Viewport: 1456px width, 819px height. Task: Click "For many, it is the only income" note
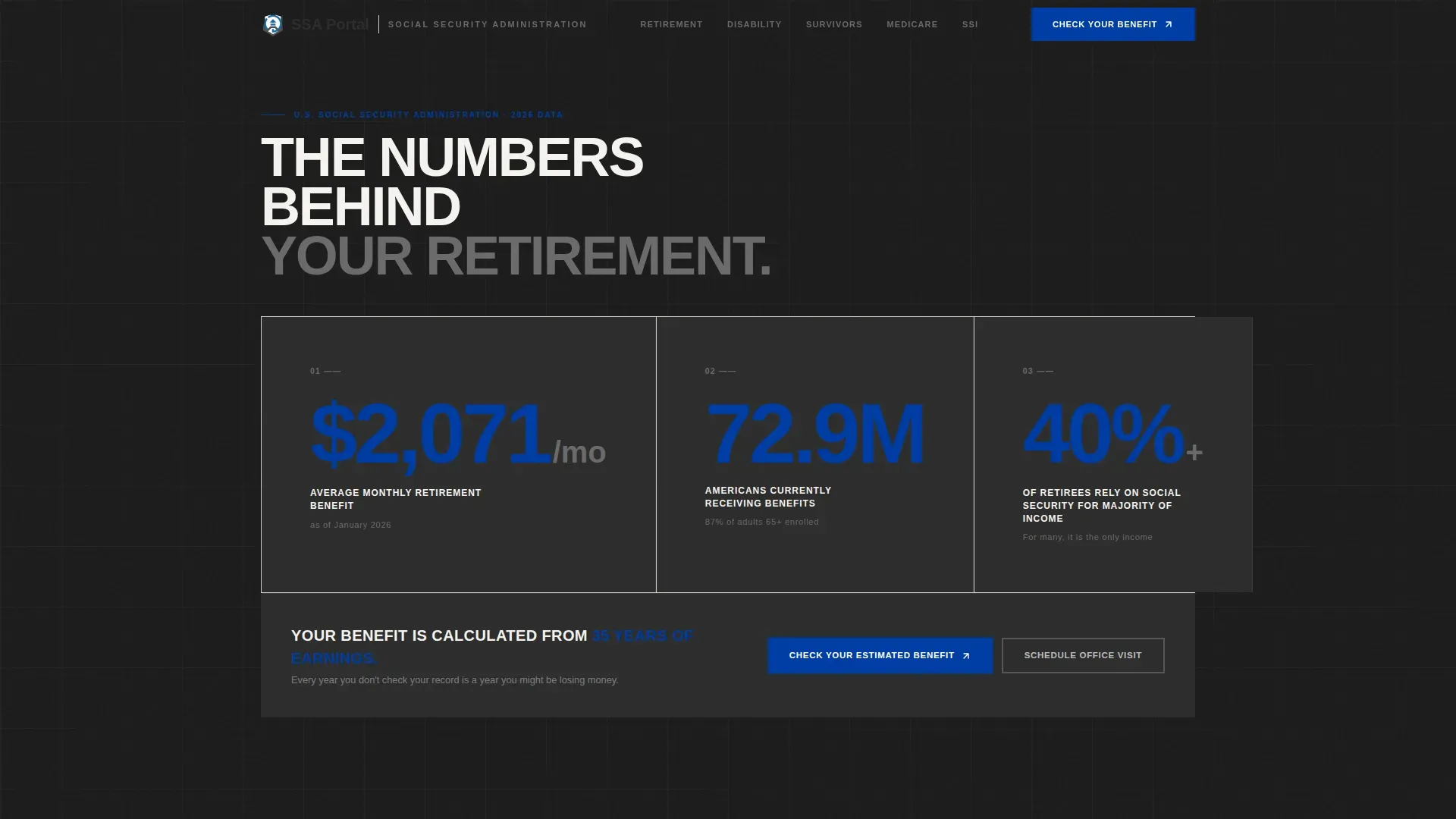click(x=1087, y=537)
